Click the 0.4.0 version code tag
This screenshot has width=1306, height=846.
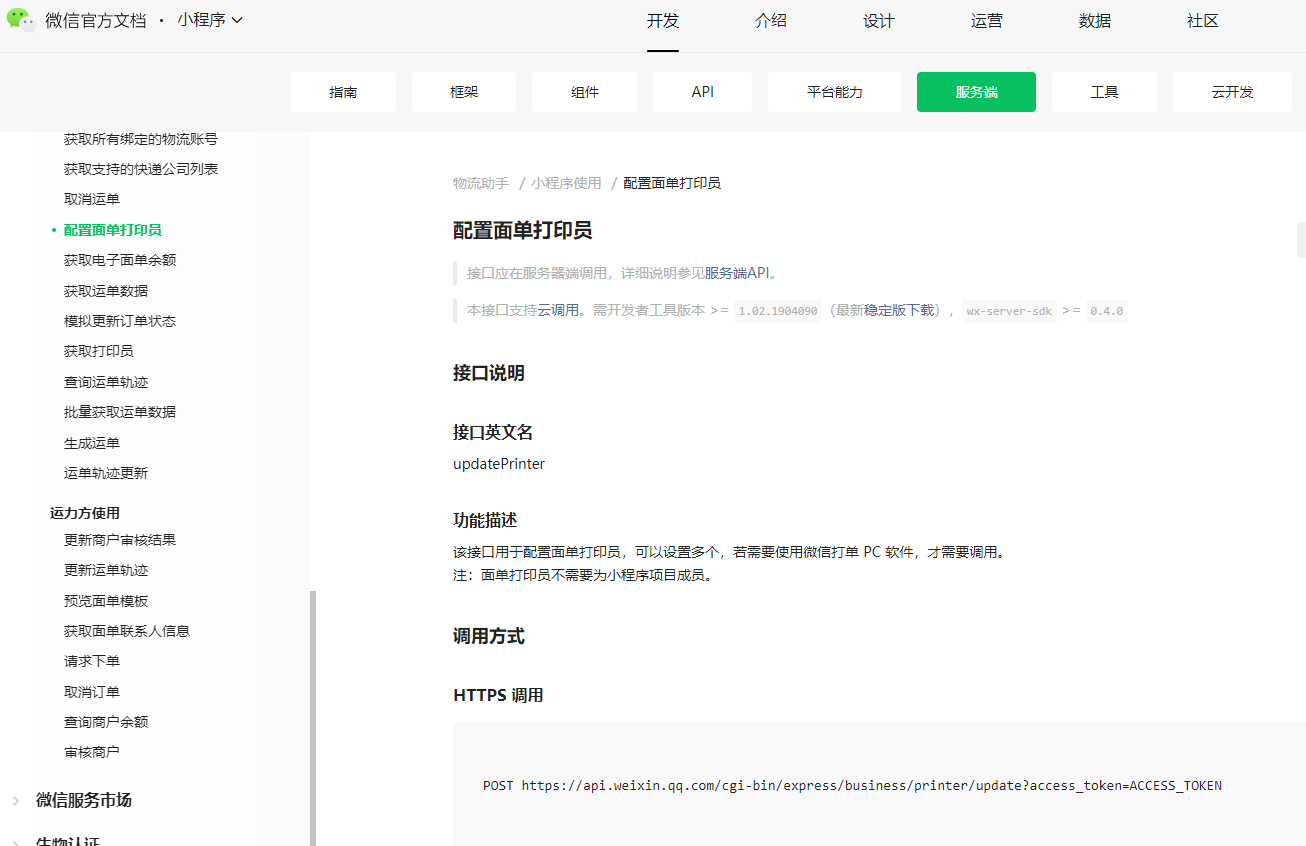(1107, 311)
